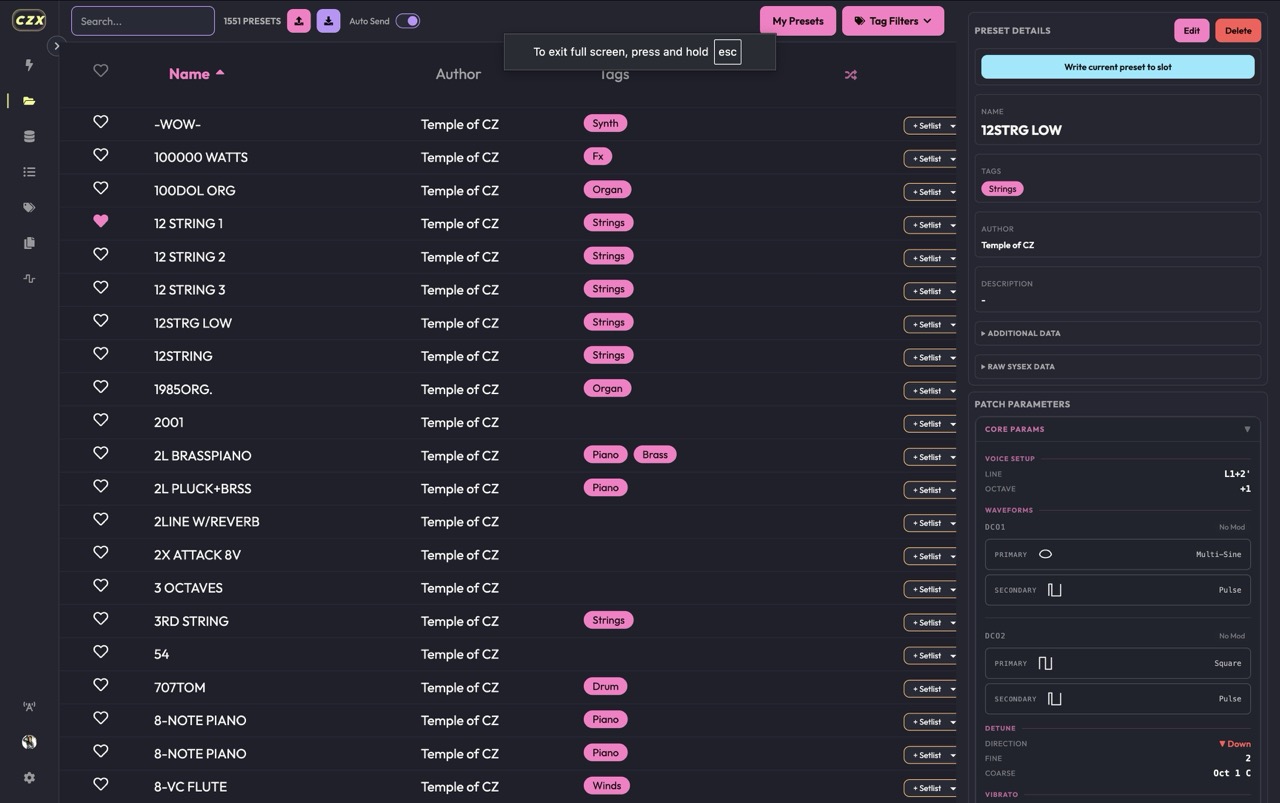Click the Brass tag on 2L BRASSPIANO
The width and height of the screenshot is (1280, 803).
pyautogui.click(x=655, y=454)
